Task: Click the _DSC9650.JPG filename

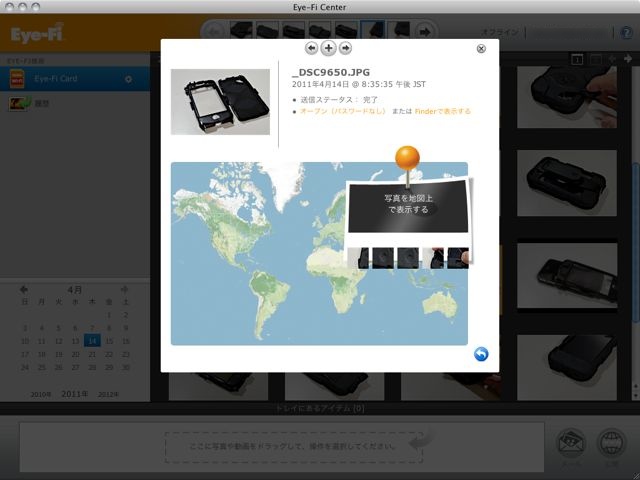Action: tap(331, 72)
